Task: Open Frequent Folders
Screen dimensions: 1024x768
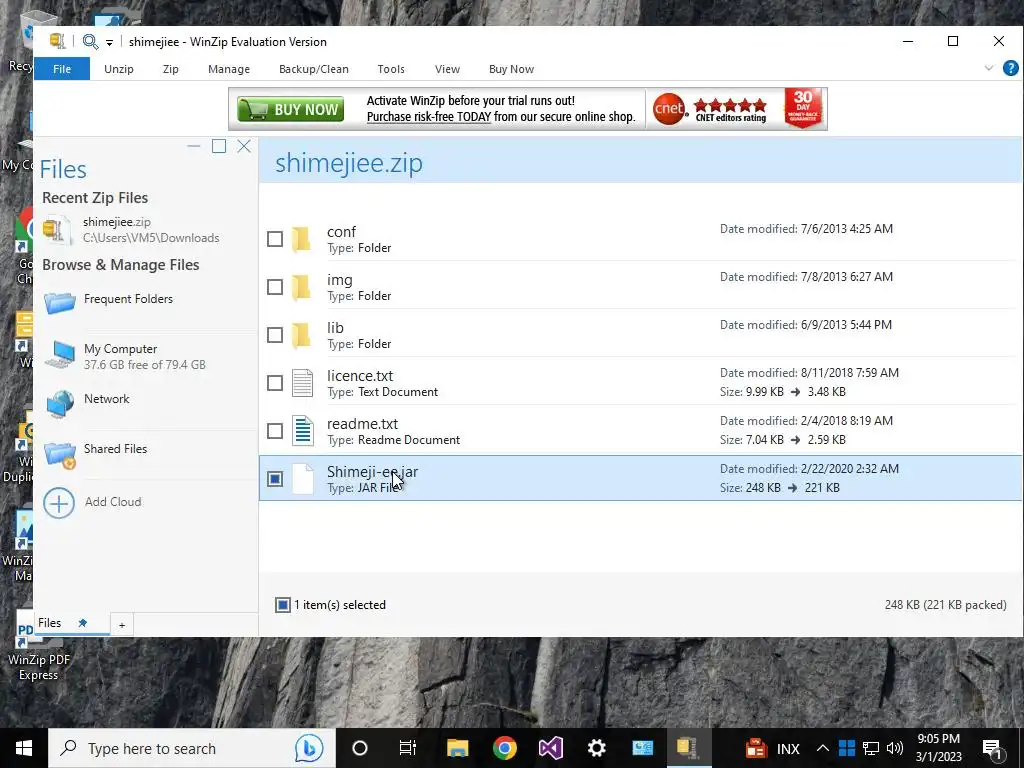Action: pyautogui.click(x=129, y=299)
